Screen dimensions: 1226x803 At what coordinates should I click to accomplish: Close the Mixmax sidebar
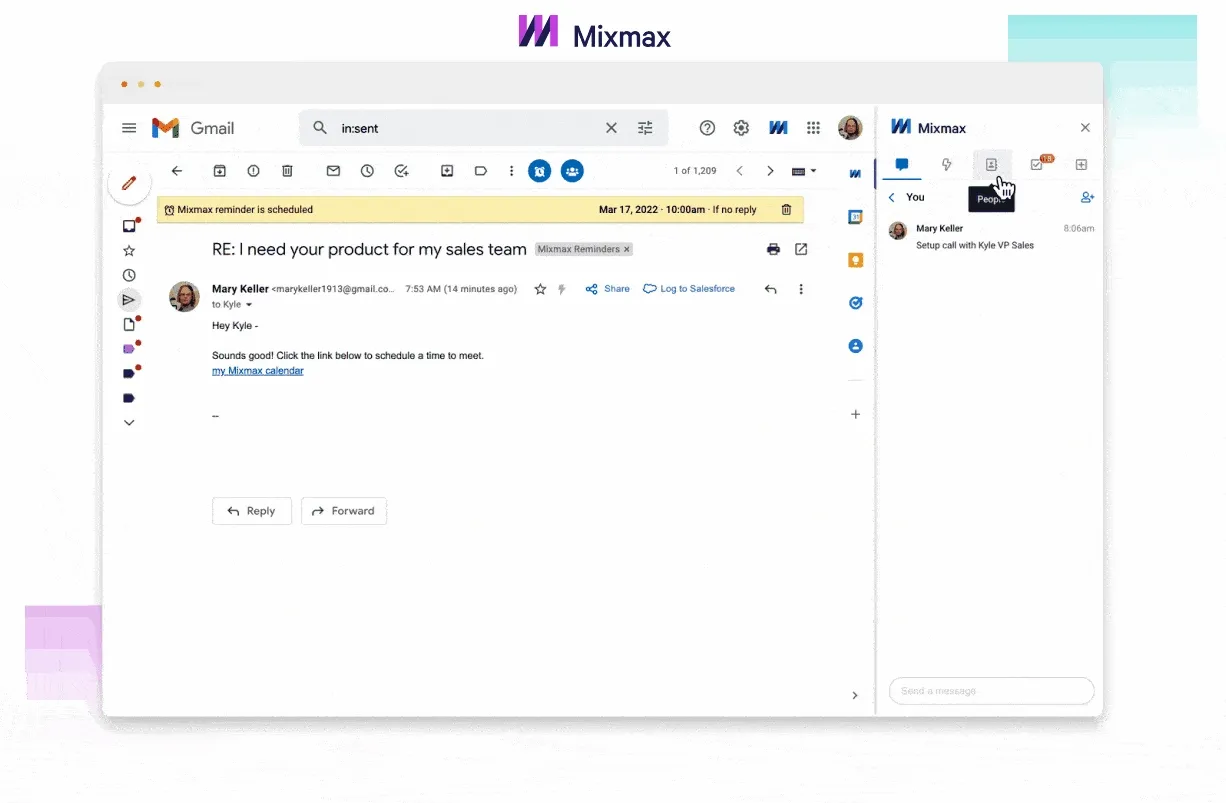tap(1085, 128)
